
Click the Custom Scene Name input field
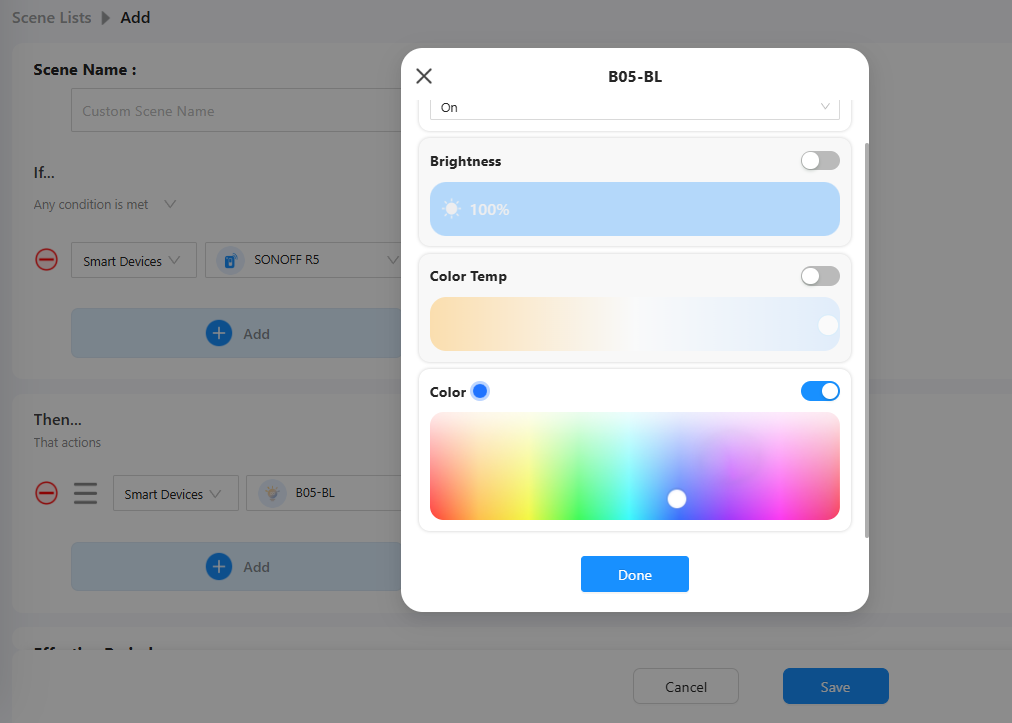pyautogui.click(x=235, y=111)
